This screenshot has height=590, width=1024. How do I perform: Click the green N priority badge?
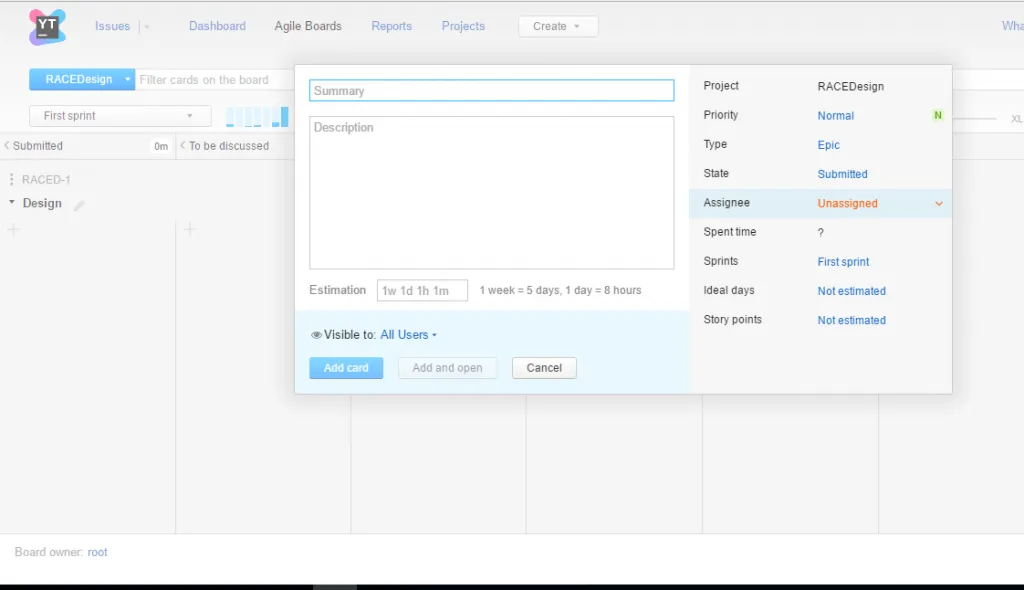tap(937, 115)
